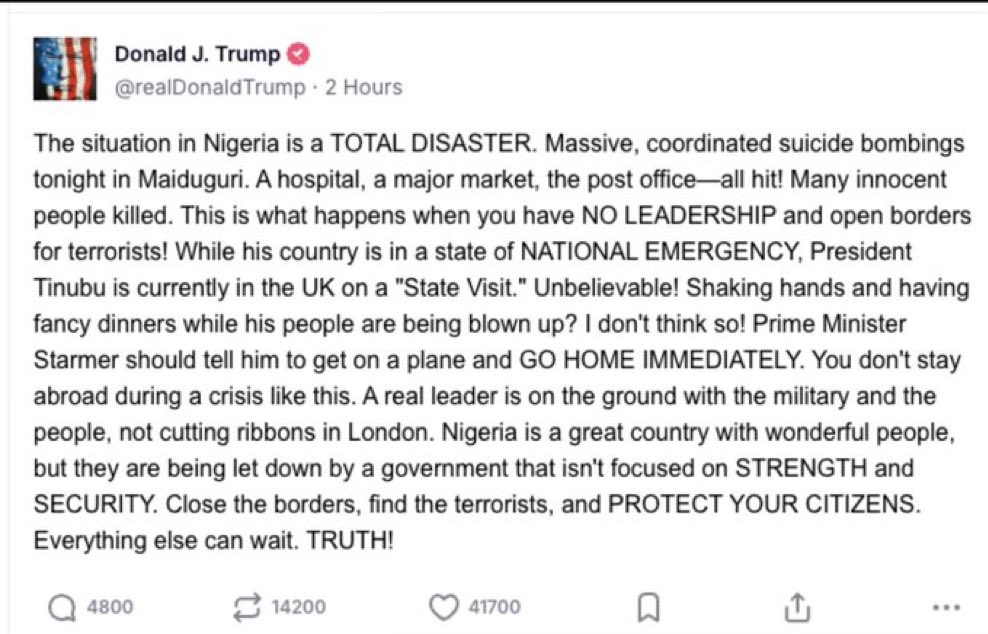This screenshot has width=988, height=634.
Task: Click the red verified badge
Action: [x=299, y=55]
